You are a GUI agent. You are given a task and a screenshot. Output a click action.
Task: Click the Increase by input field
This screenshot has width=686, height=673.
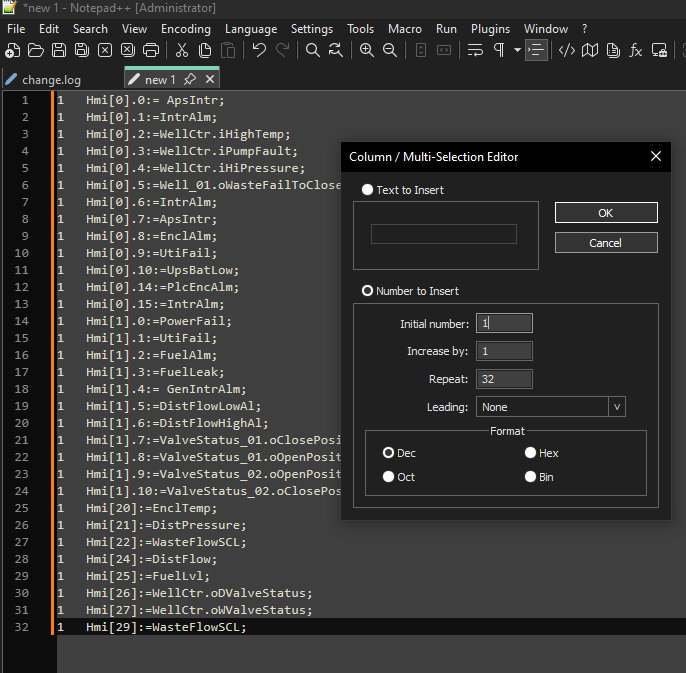click(504, 351)
